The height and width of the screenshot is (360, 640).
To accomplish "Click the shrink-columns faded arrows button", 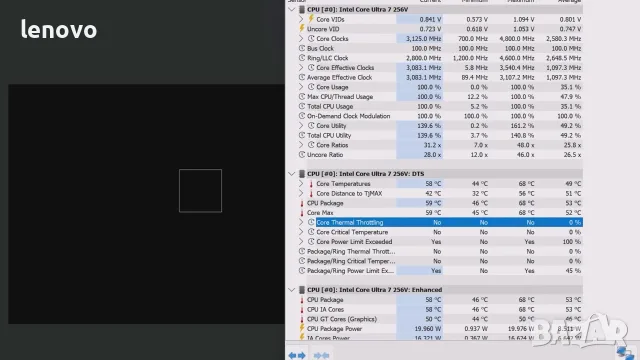I will pos(321,356).
